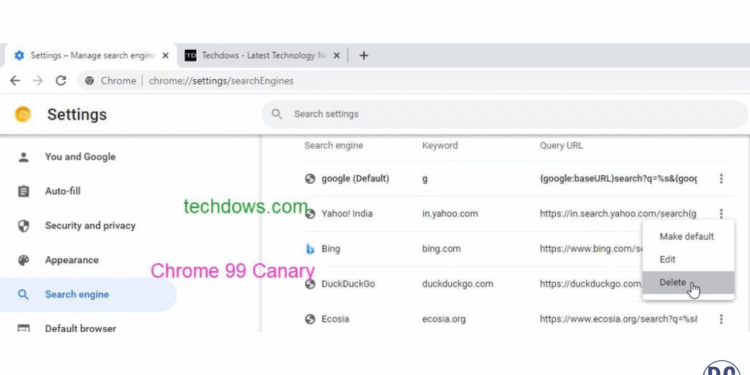Click the globe icon for DuckDuckGo
This screenshot has height=375, width=750.
[310, 284]
